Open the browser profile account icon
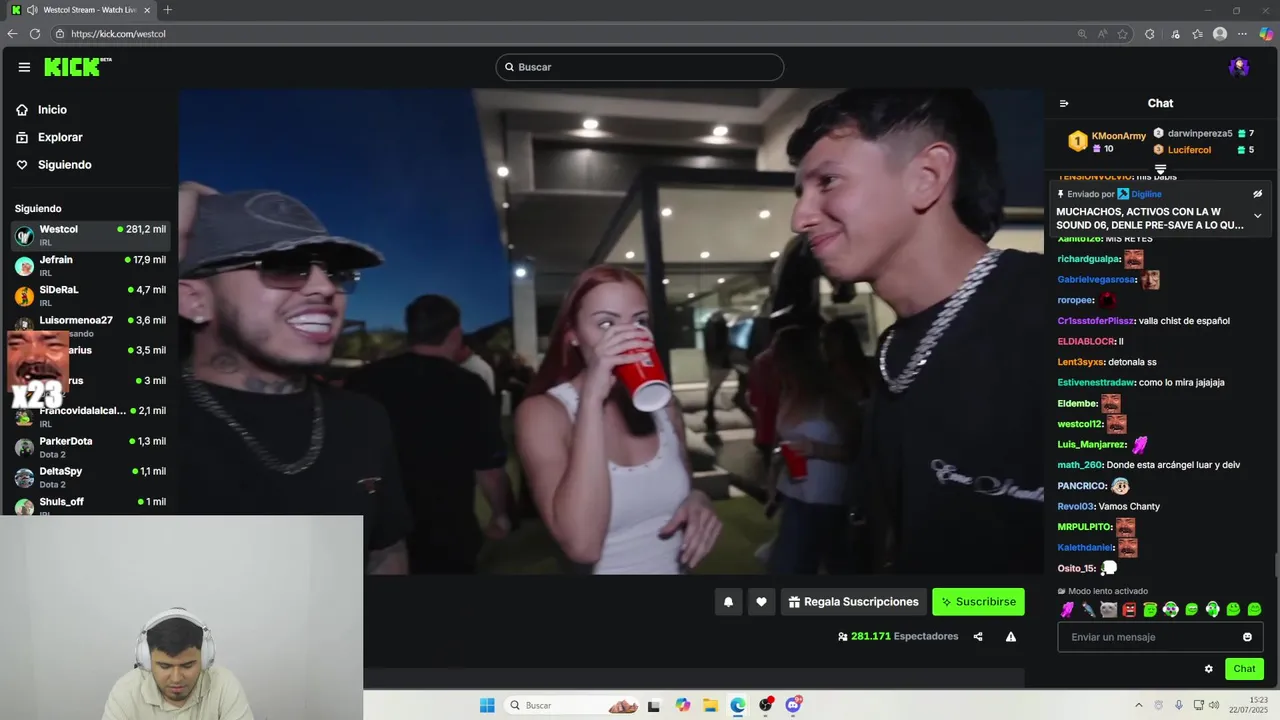Viewport: 1280px width, 720px height. [x=1220, y=33]
